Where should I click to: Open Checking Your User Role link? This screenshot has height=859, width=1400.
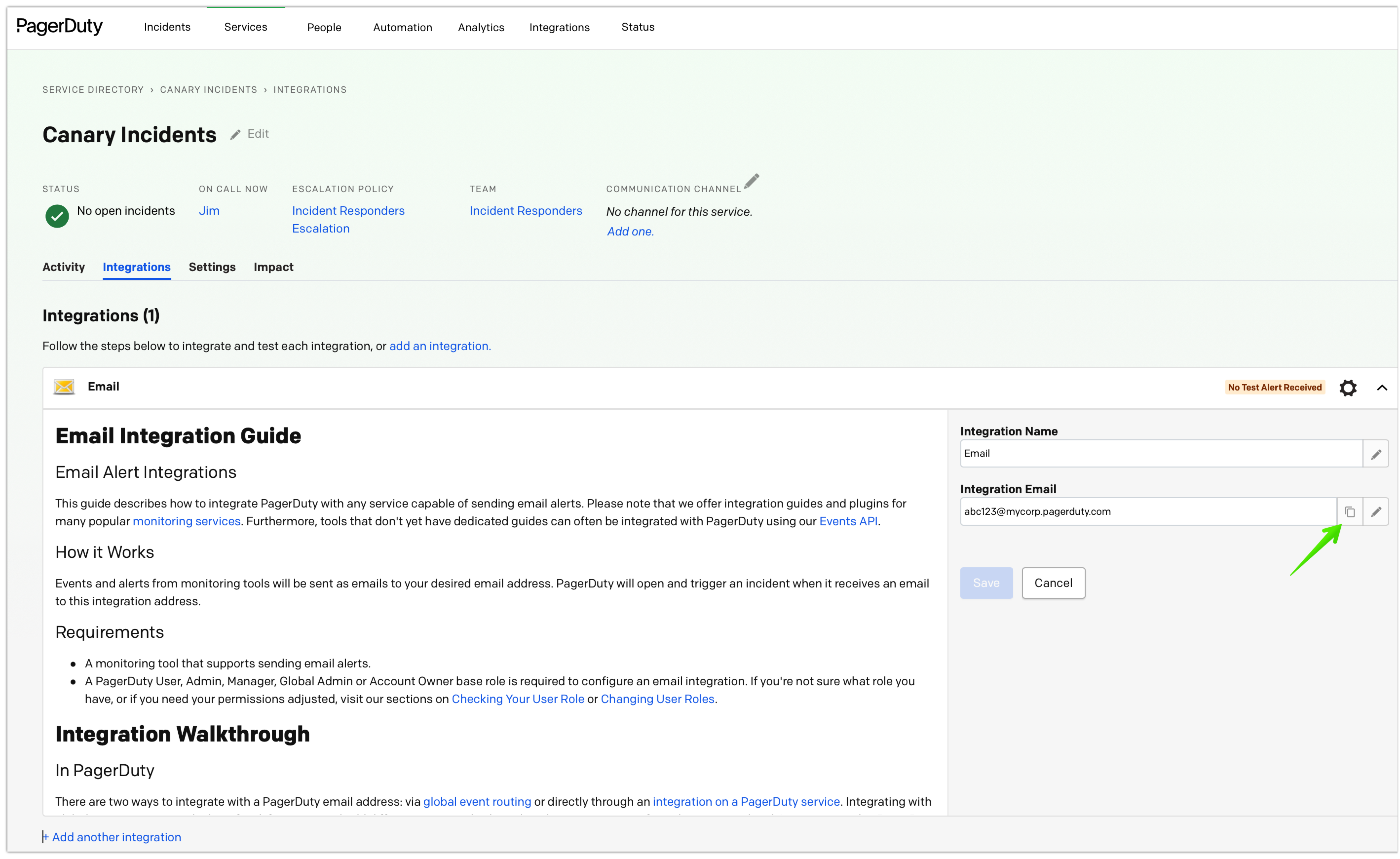pos(518,699)
